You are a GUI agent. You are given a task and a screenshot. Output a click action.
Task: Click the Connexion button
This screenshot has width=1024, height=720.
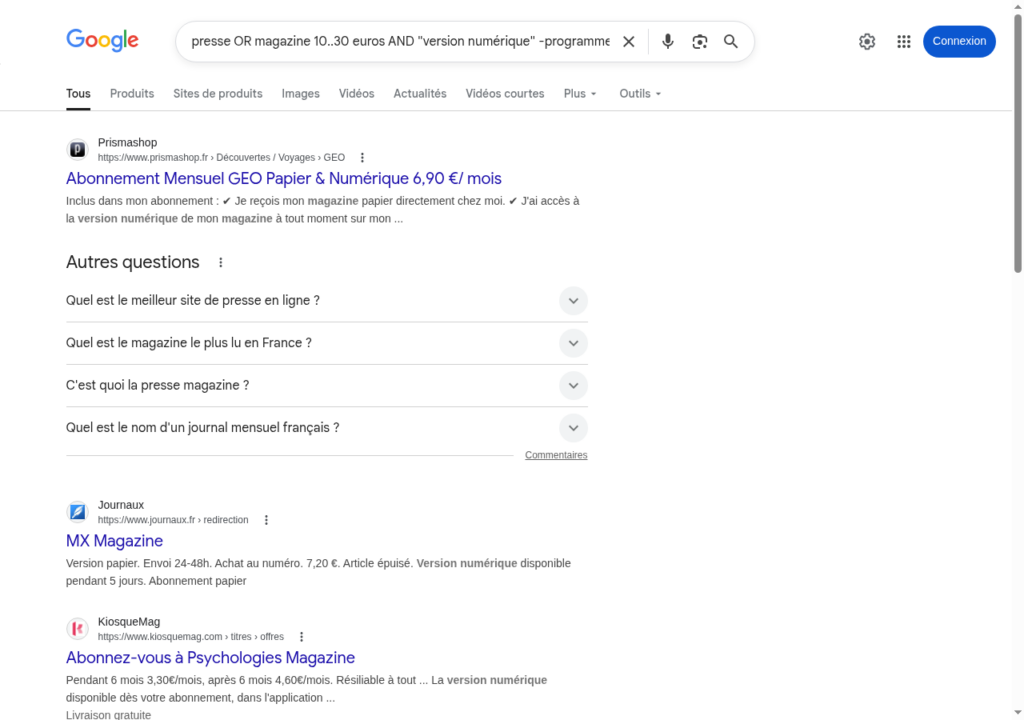pos(959,41)
